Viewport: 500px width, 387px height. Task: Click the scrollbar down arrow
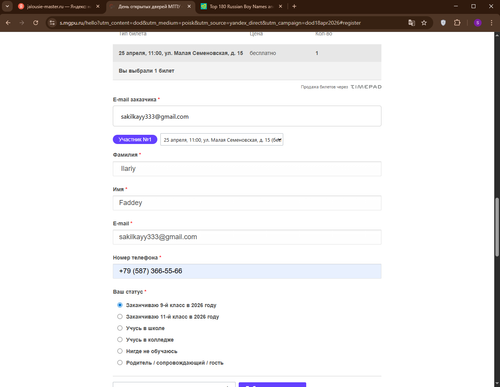pyautogui.click(x=497, y=384)
